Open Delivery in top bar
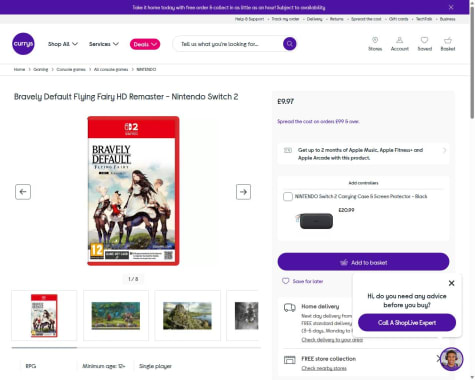The width and height of the screenshot is (475, 380). 314,19
